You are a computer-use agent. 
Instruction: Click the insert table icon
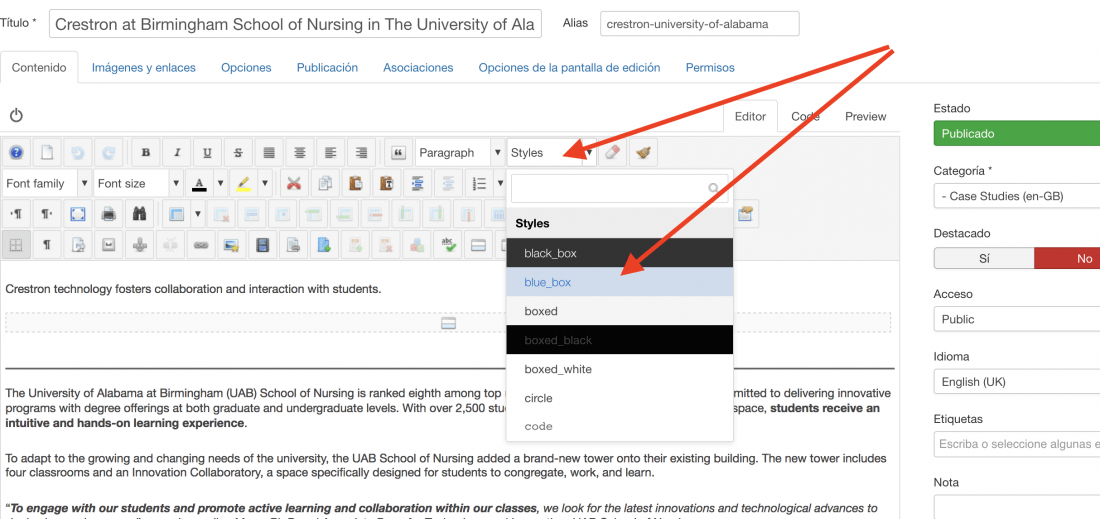[176, 213]
